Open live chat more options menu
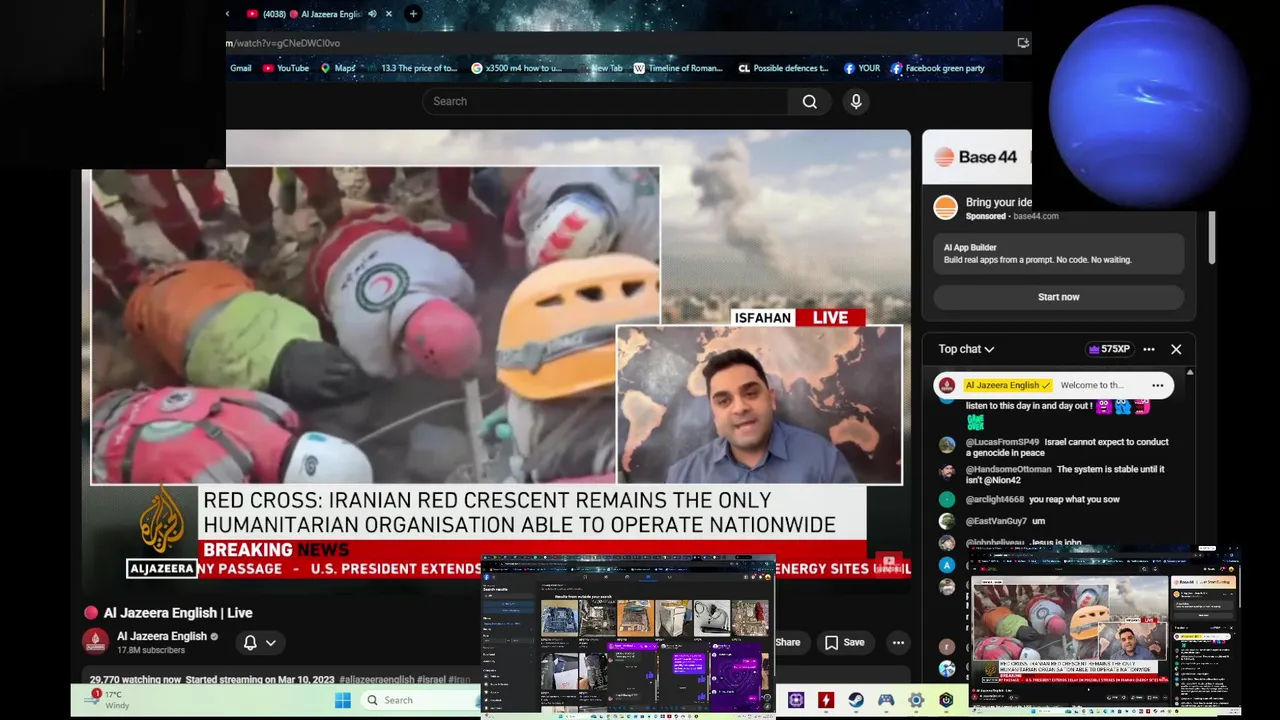 (1149, 349)
